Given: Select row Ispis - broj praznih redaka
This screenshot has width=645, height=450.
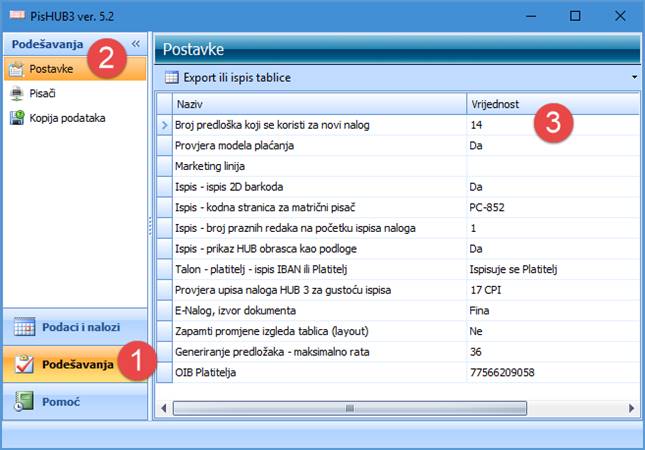Looking at the screenshot, I should coord(398,228).
